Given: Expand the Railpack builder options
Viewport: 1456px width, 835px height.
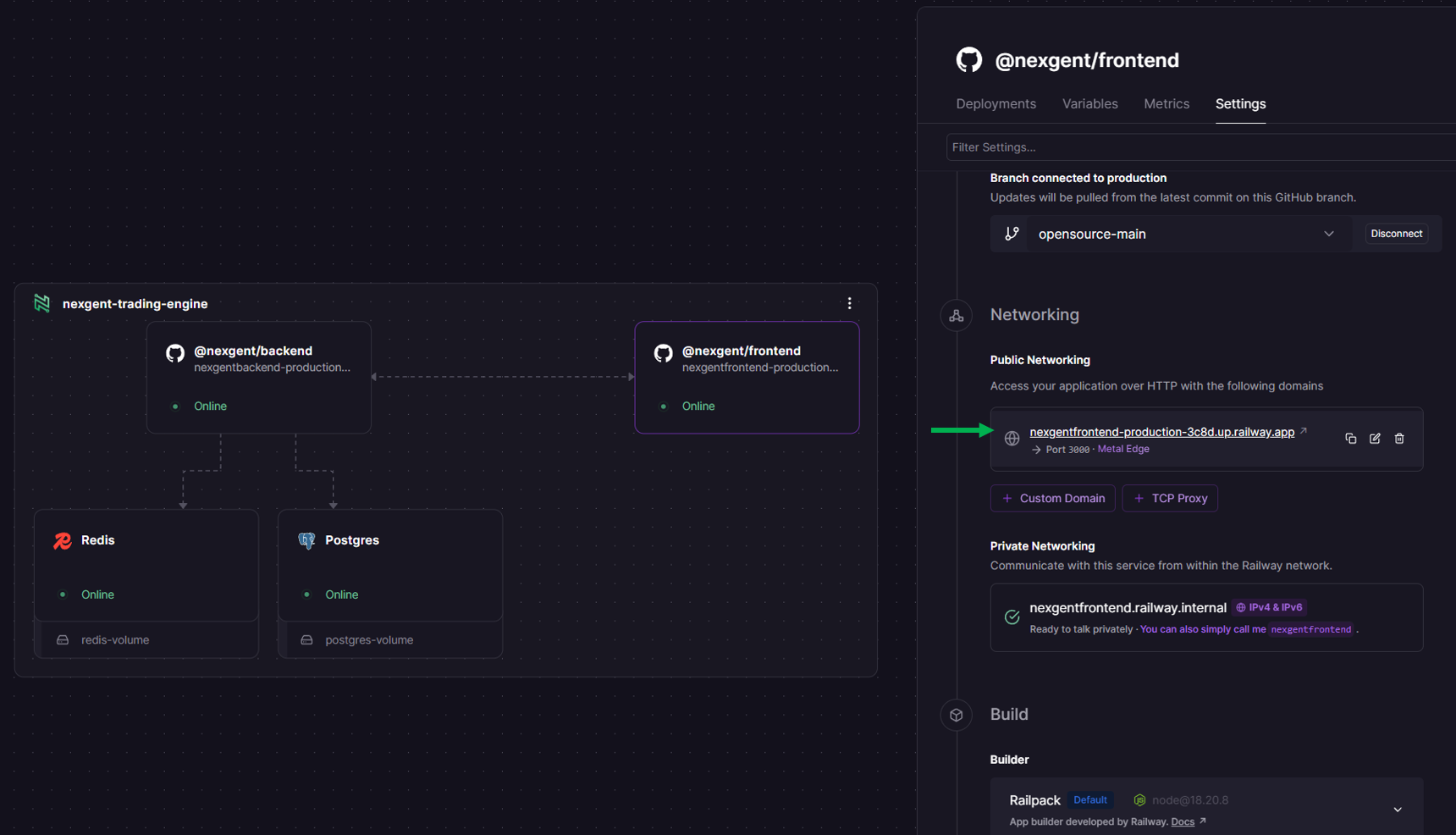Looking at the screenshot, I should point(1397,810).
